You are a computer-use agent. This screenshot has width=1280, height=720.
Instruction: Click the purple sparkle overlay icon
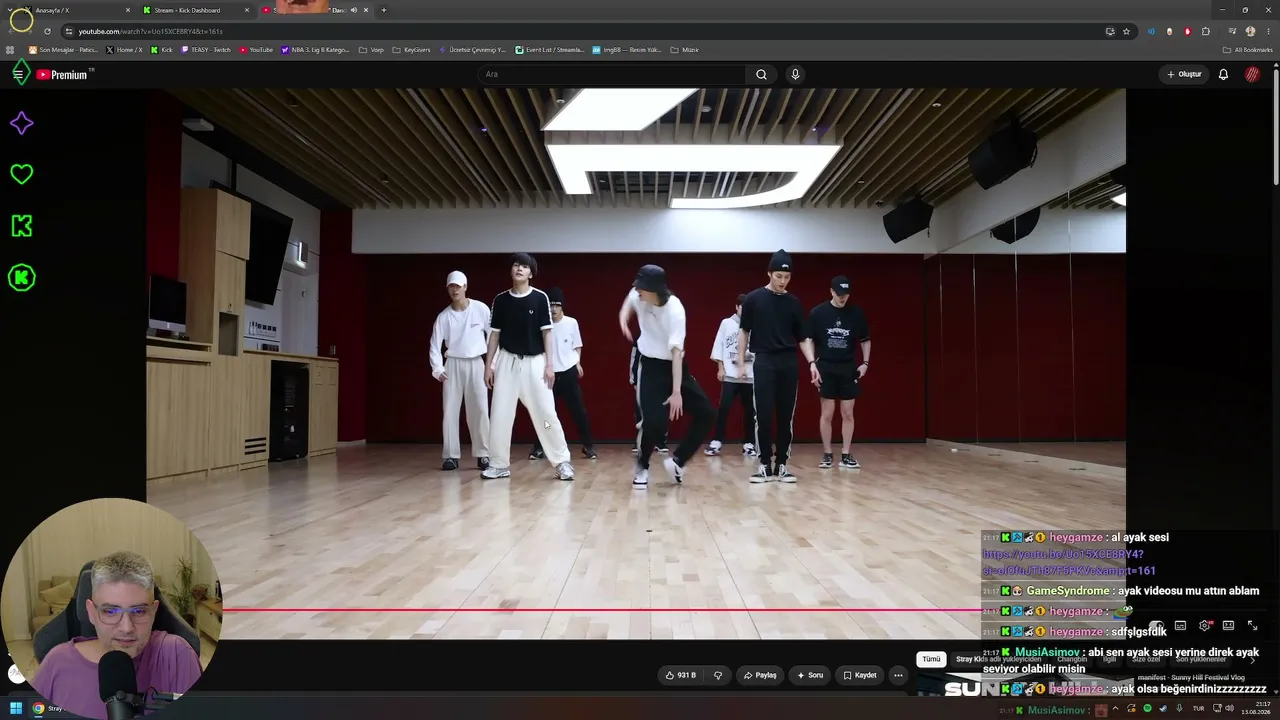(21, 123)
